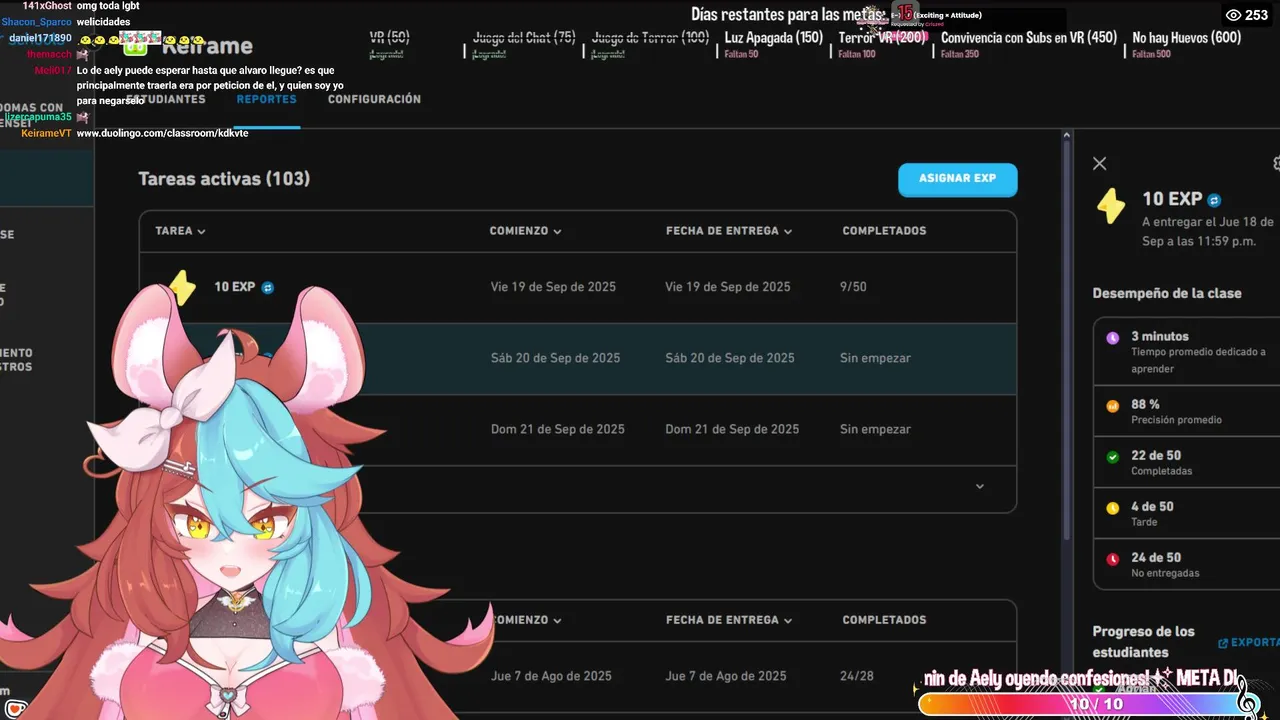The width and height of the screenshot is (1280, 720).
Task: Click lightning icon in Vie 19 de Sep row
Action: click(x=182, y=287)
